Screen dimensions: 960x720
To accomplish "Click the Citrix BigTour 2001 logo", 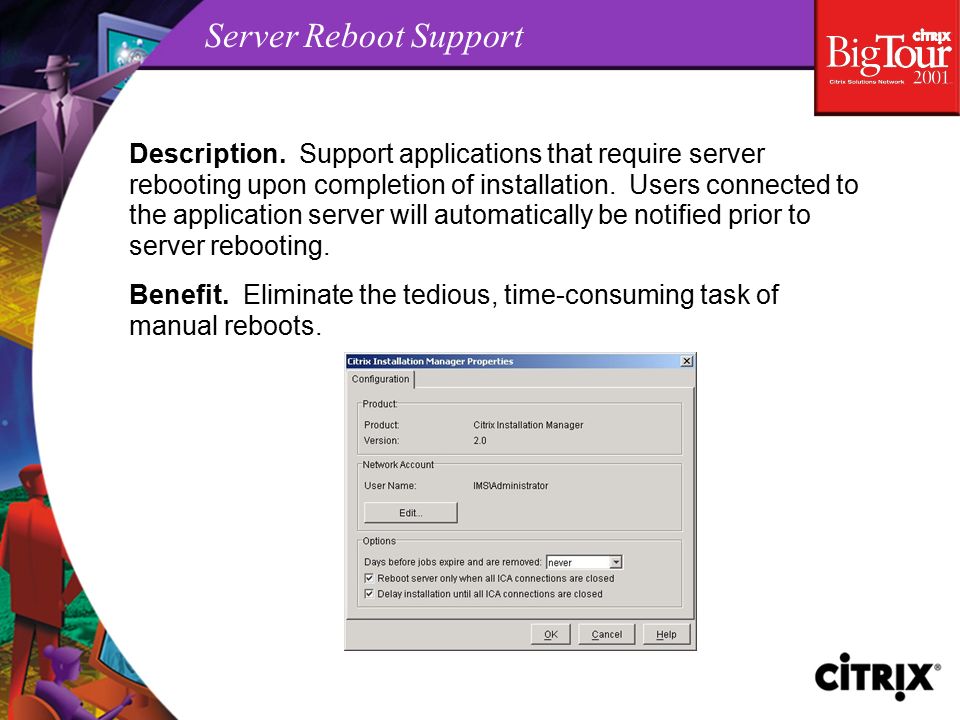I will (x=887, y=57).
